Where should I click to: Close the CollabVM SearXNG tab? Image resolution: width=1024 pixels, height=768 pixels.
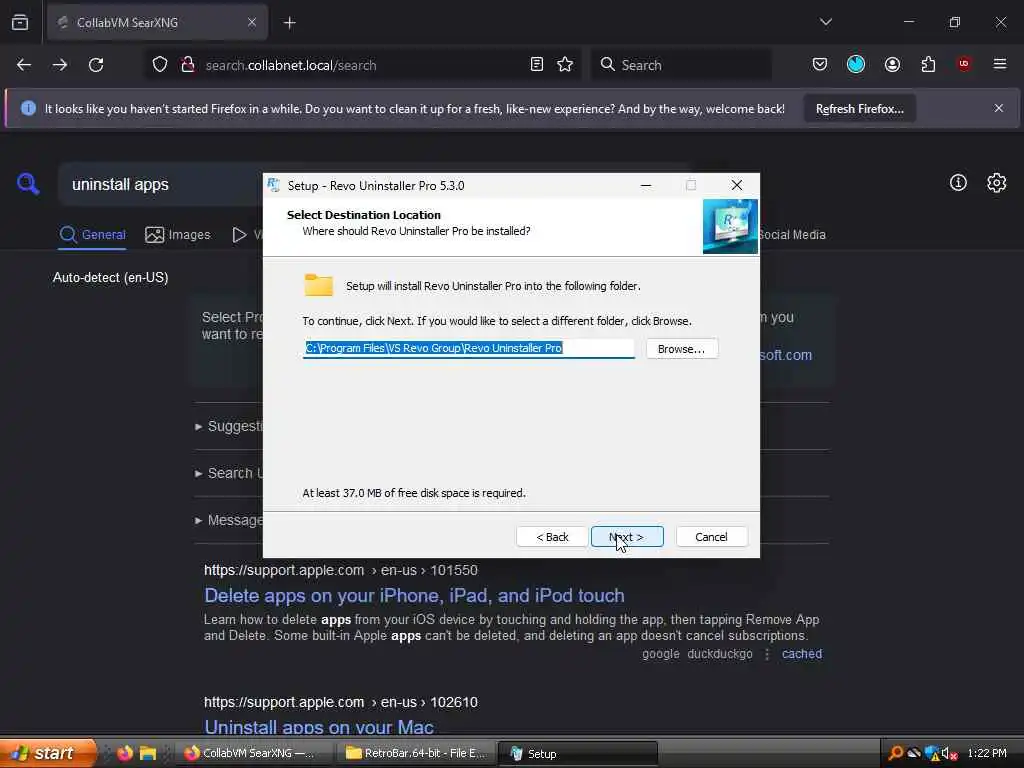[251, 22]
